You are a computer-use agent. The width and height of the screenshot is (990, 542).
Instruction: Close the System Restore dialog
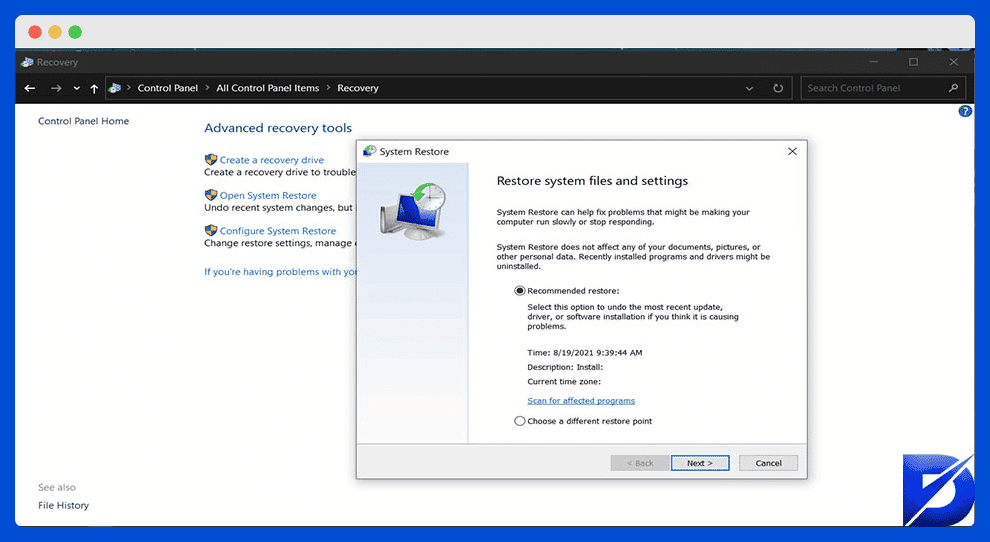(792, 152)
